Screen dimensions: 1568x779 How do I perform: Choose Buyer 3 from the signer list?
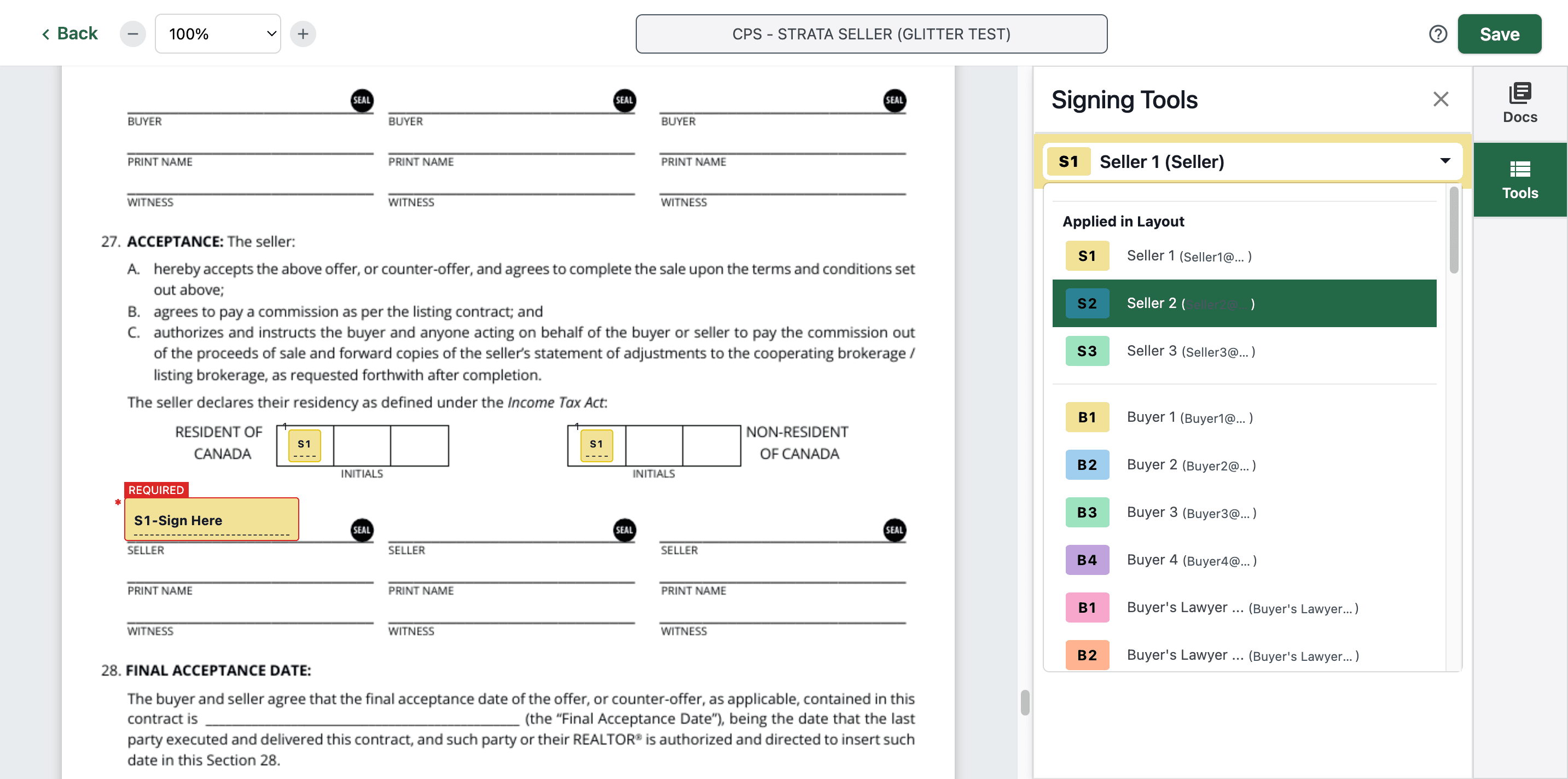[1244, 513]
